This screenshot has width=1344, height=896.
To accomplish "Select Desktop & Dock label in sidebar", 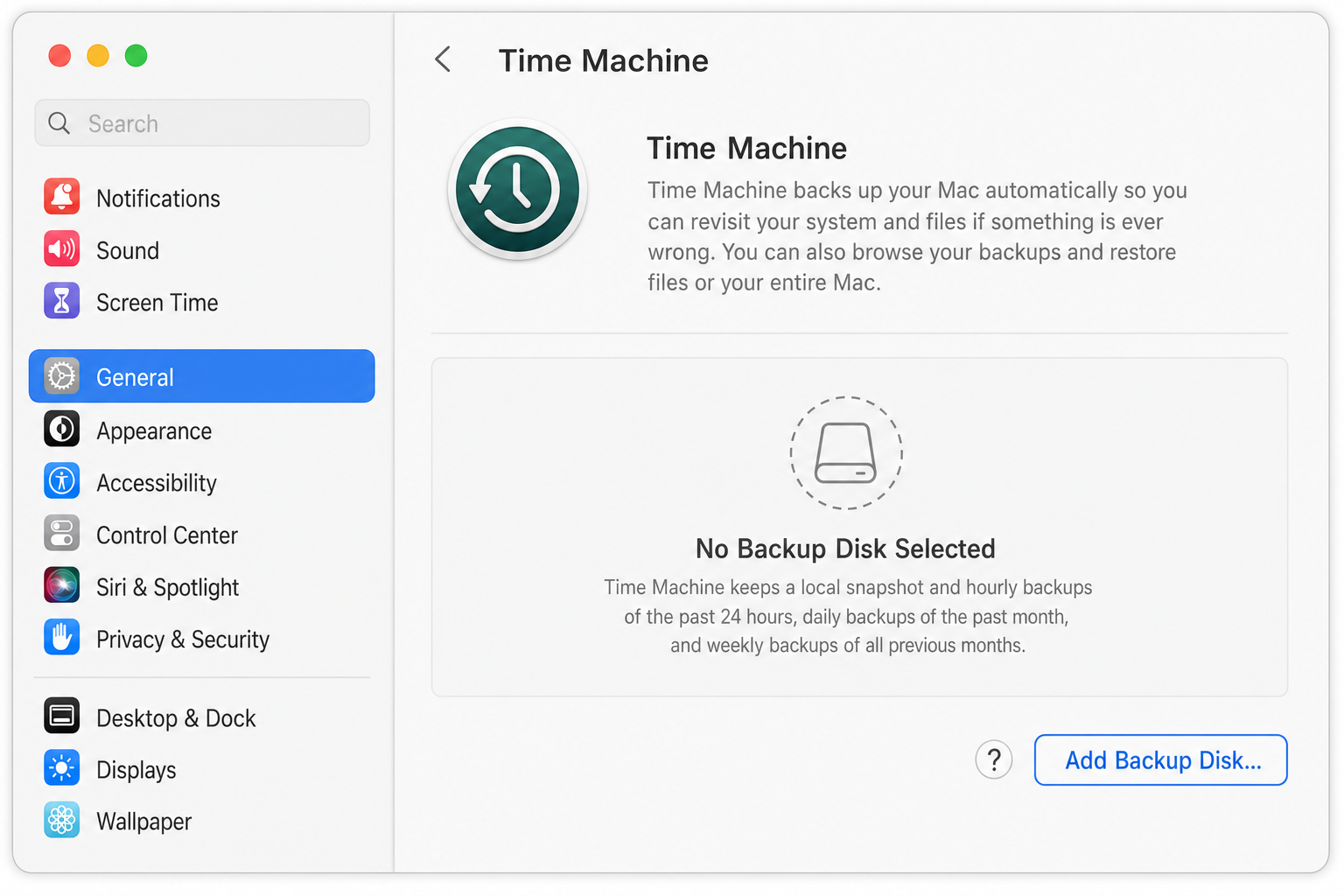I will tap(176, 717).
